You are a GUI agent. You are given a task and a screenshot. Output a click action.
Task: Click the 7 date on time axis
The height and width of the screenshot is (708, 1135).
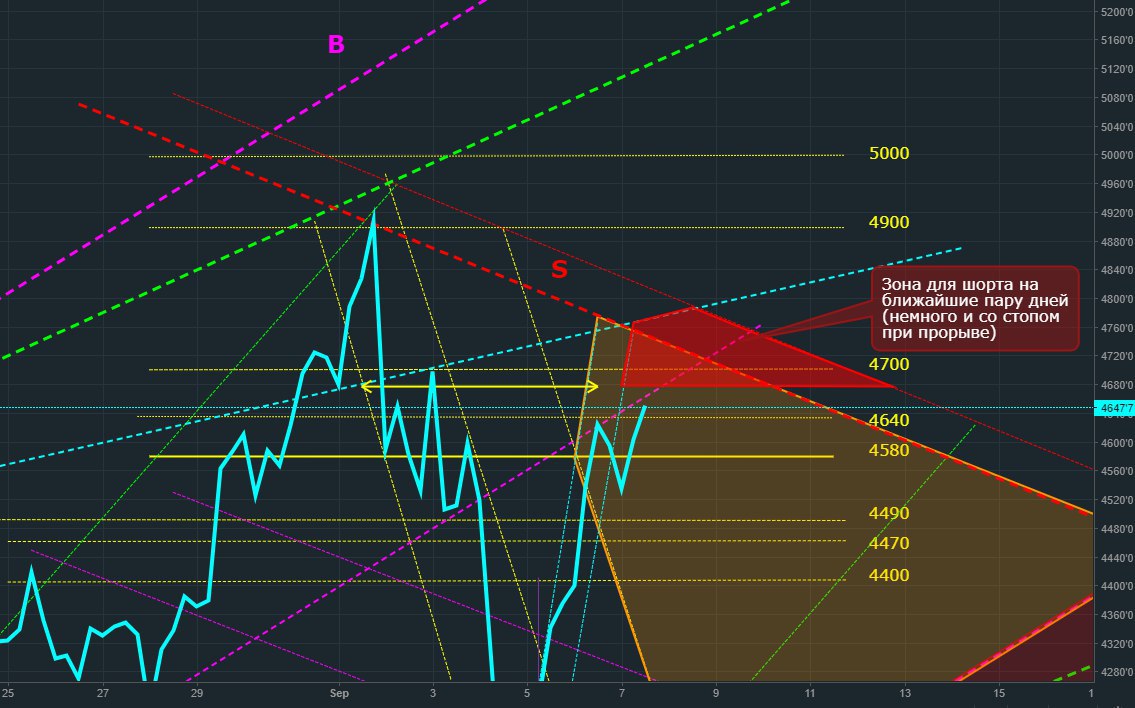pos(622,694)
